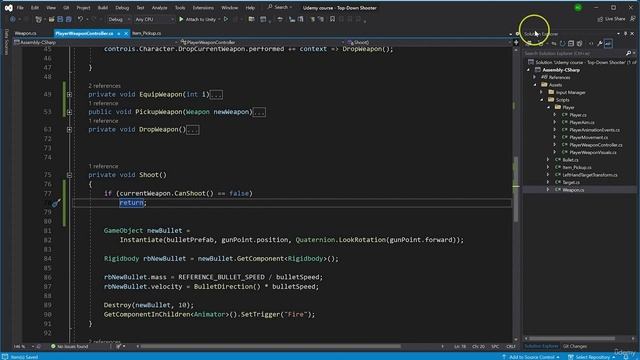Click the Visual Studio logo icon
This screenshot has width=640, height=360.
click(x=8, y=7)
